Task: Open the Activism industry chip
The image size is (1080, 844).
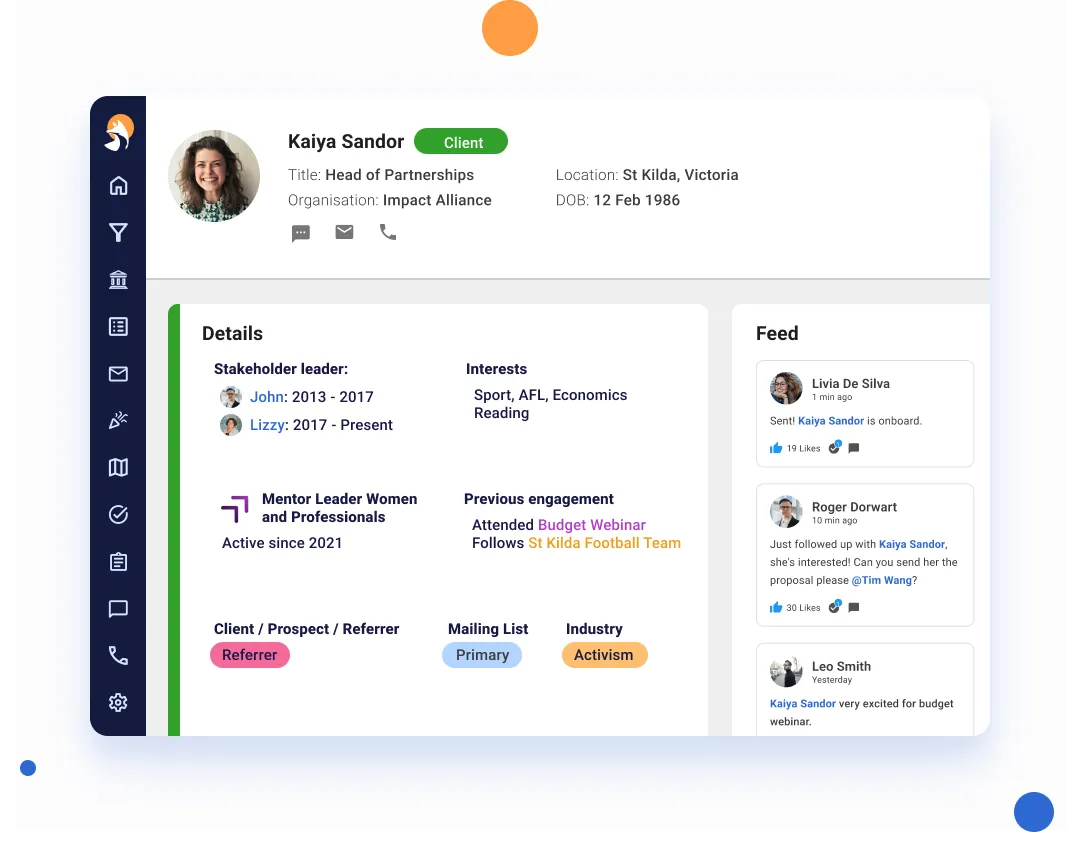Action: [604, 655]
